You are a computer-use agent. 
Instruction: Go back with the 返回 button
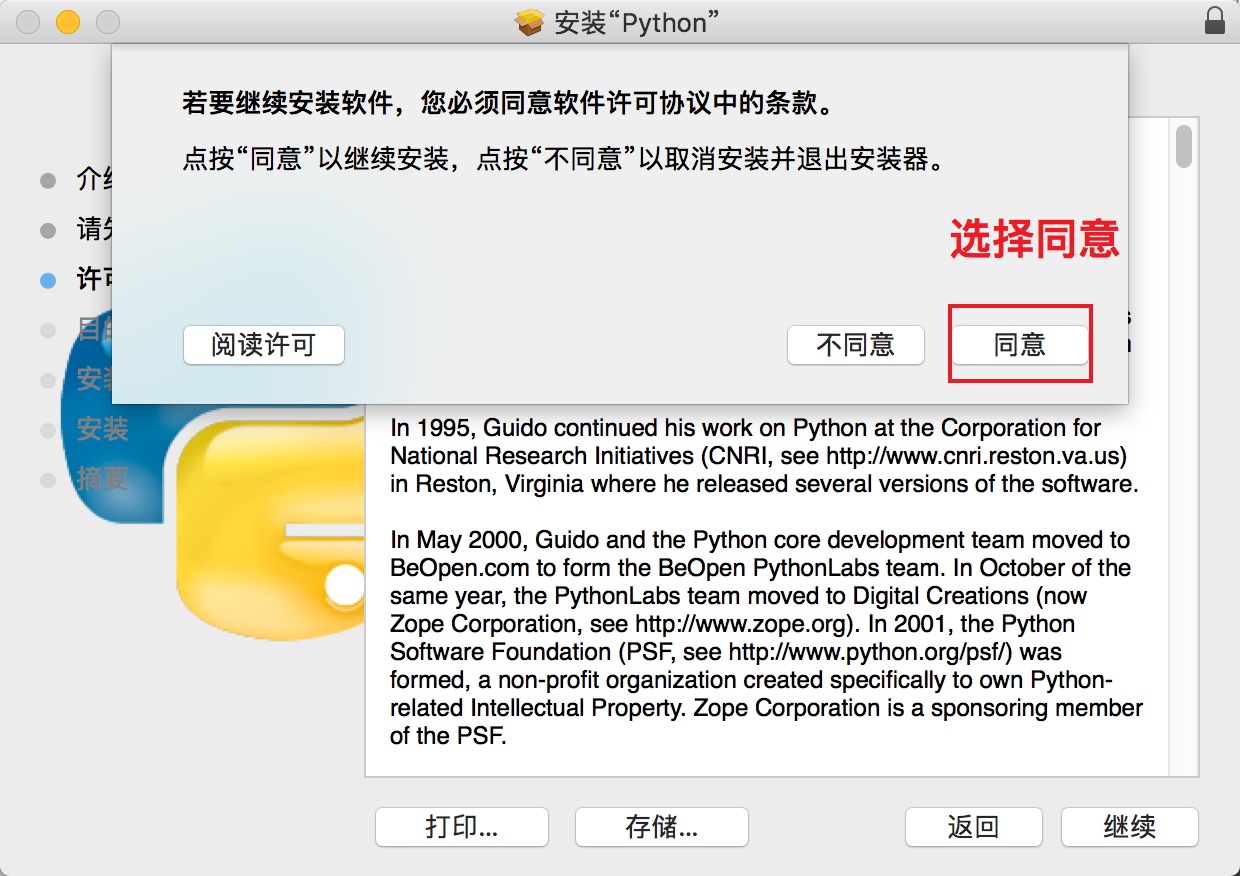coord(973,827)
